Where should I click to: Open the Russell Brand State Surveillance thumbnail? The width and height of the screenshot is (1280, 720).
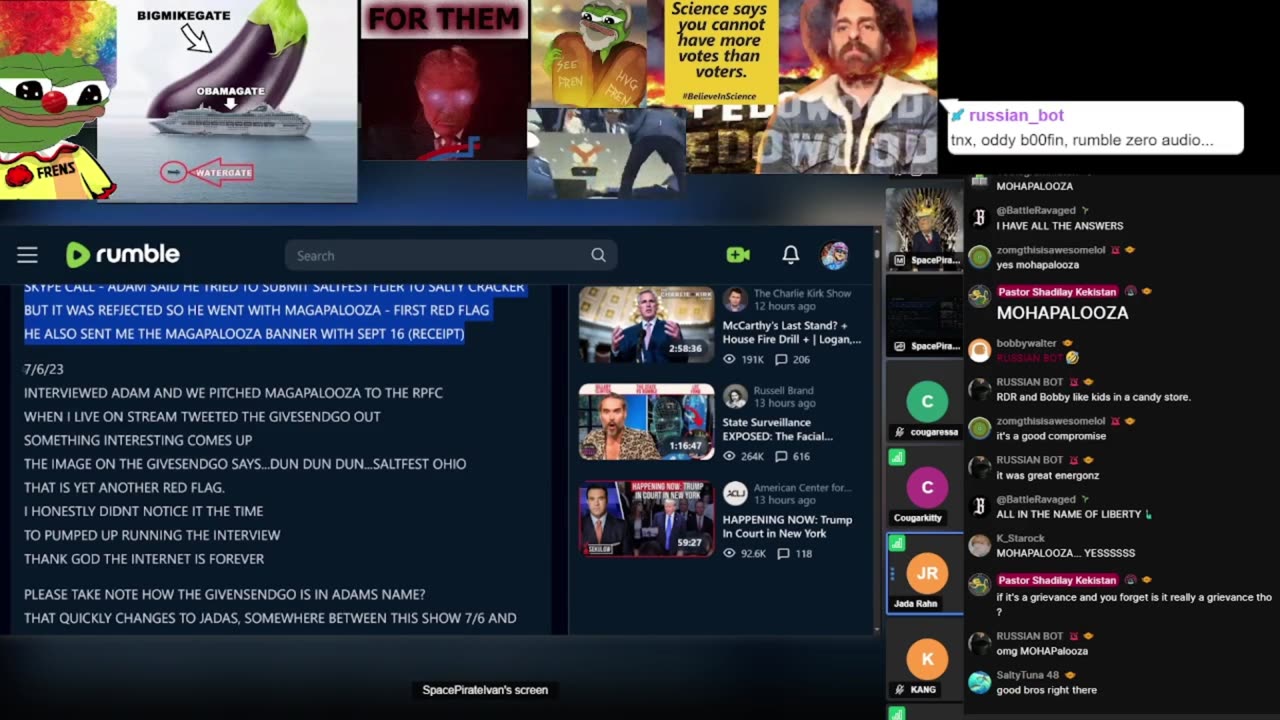pos(647,422)
